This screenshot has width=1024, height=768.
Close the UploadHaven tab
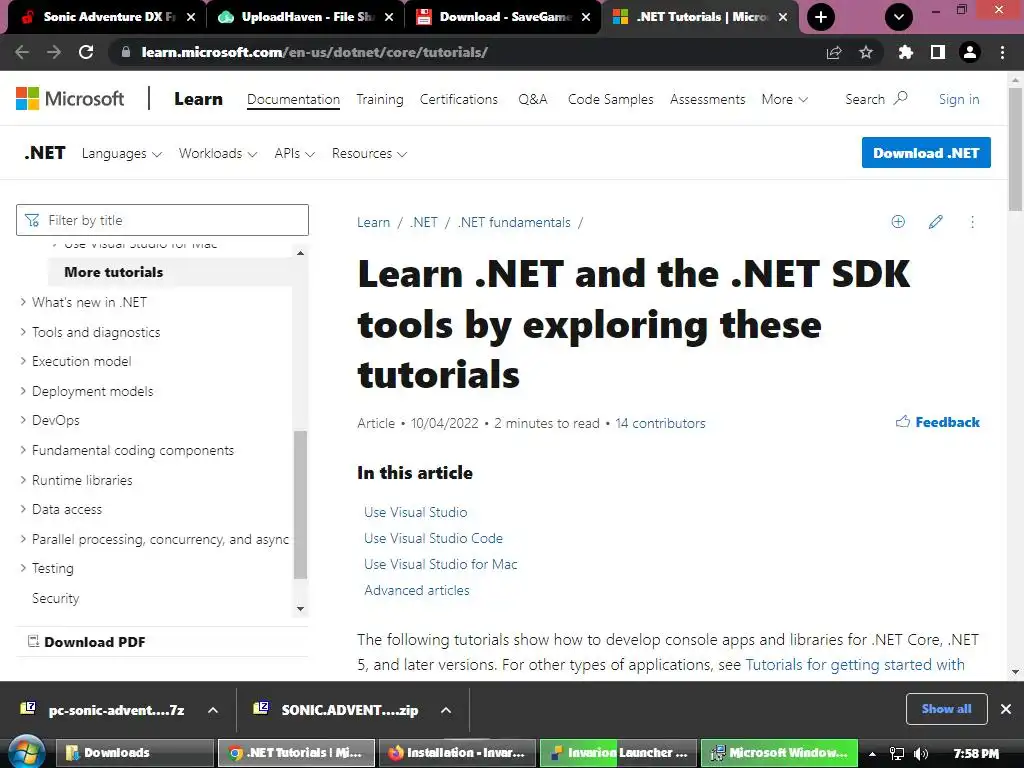point(389,17)
